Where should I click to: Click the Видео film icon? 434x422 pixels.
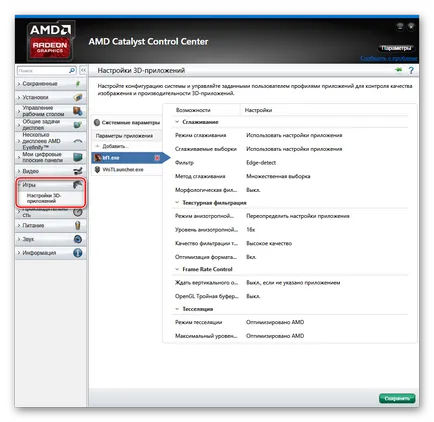click(78, 171)
